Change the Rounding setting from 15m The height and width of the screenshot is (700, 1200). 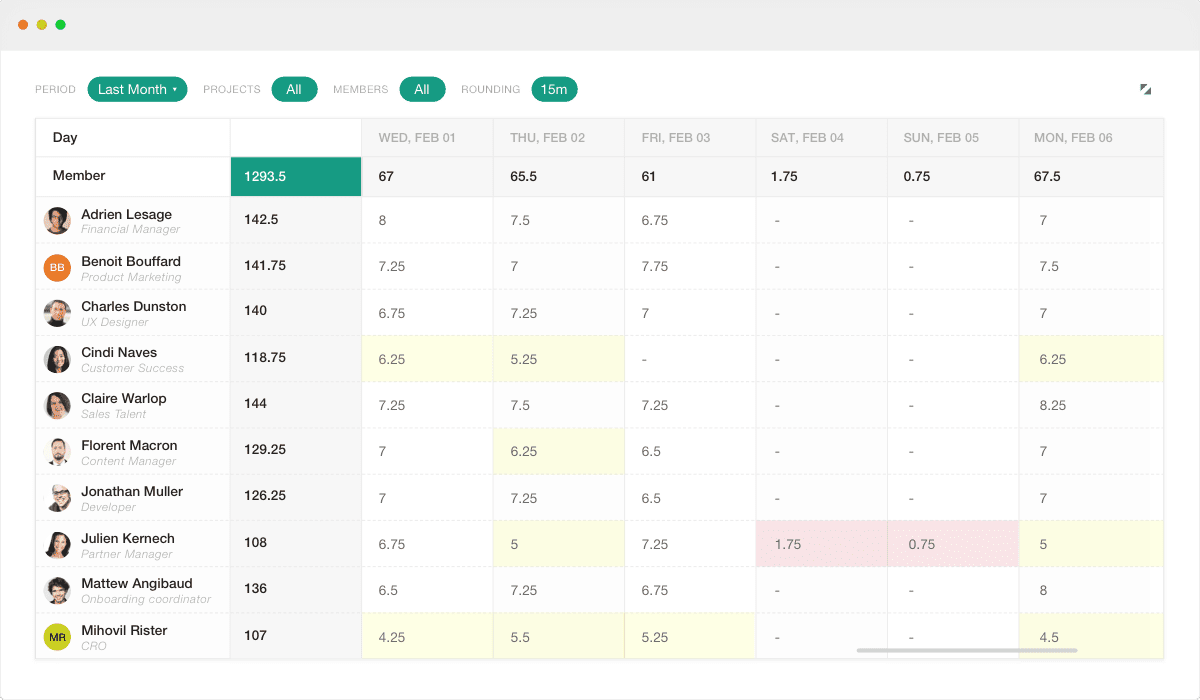(x=554, y=89)
